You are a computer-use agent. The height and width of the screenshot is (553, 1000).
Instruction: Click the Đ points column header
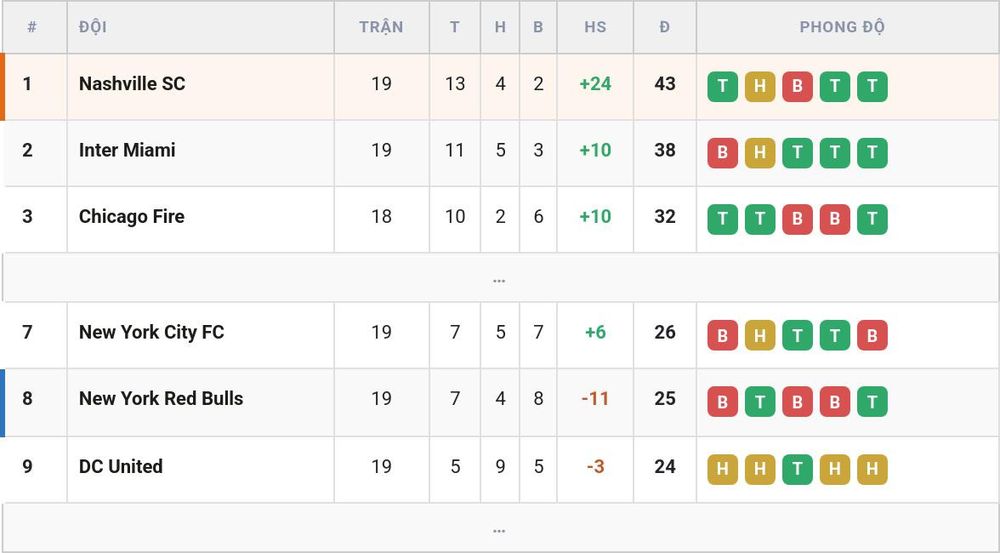coord(665,27)
